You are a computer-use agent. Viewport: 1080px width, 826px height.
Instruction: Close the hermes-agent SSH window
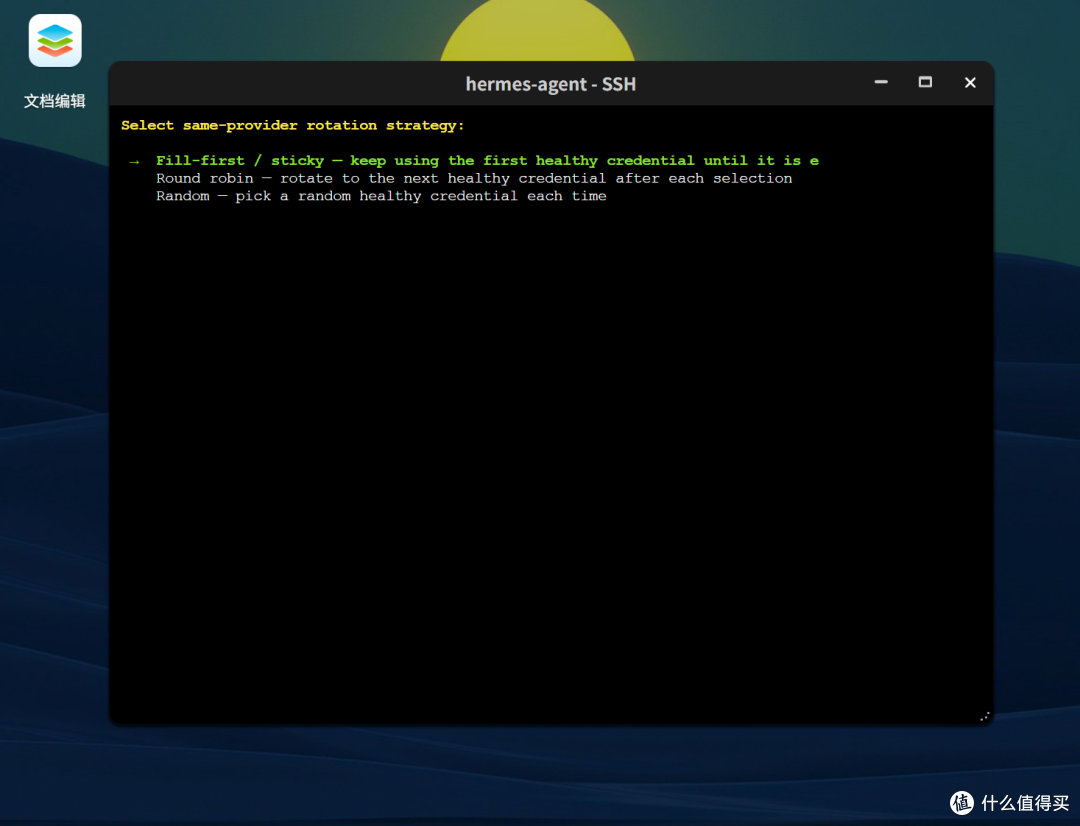[x=970, y=83]
